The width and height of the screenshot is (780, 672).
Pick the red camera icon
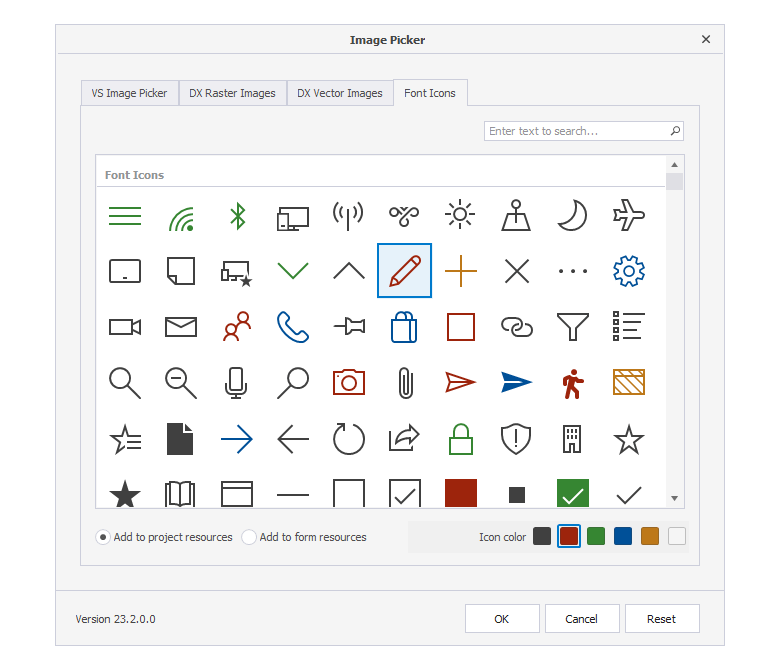tap(349, 382)
